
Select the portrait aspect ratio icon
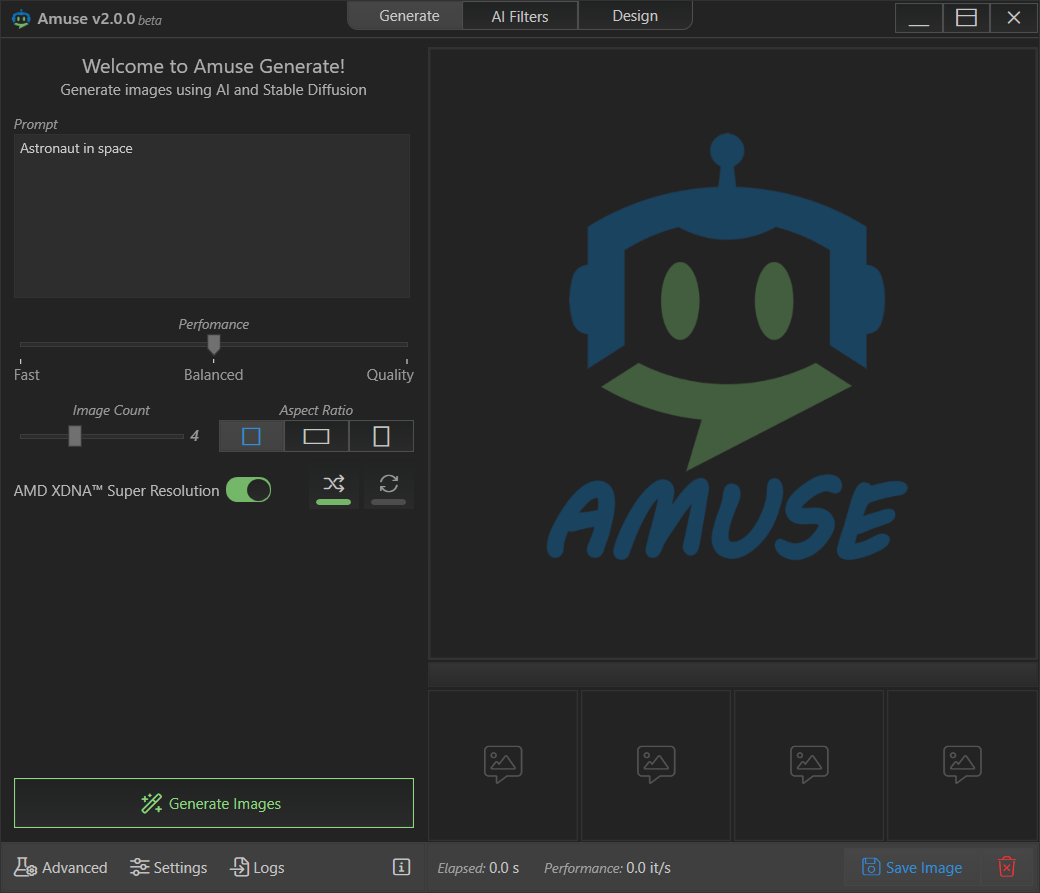(x=381, y=437)
